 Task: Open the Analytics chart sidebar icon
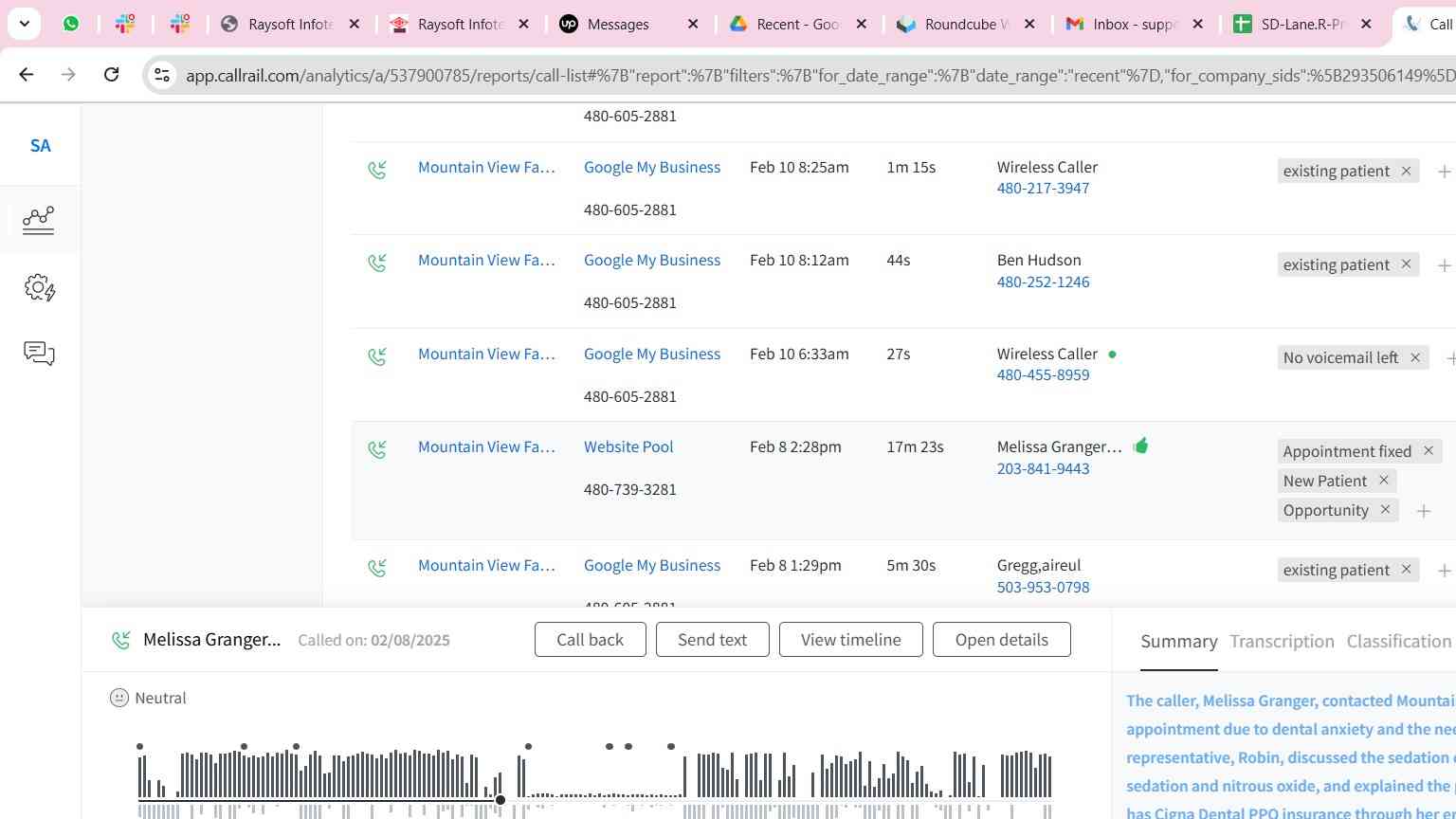39,220
